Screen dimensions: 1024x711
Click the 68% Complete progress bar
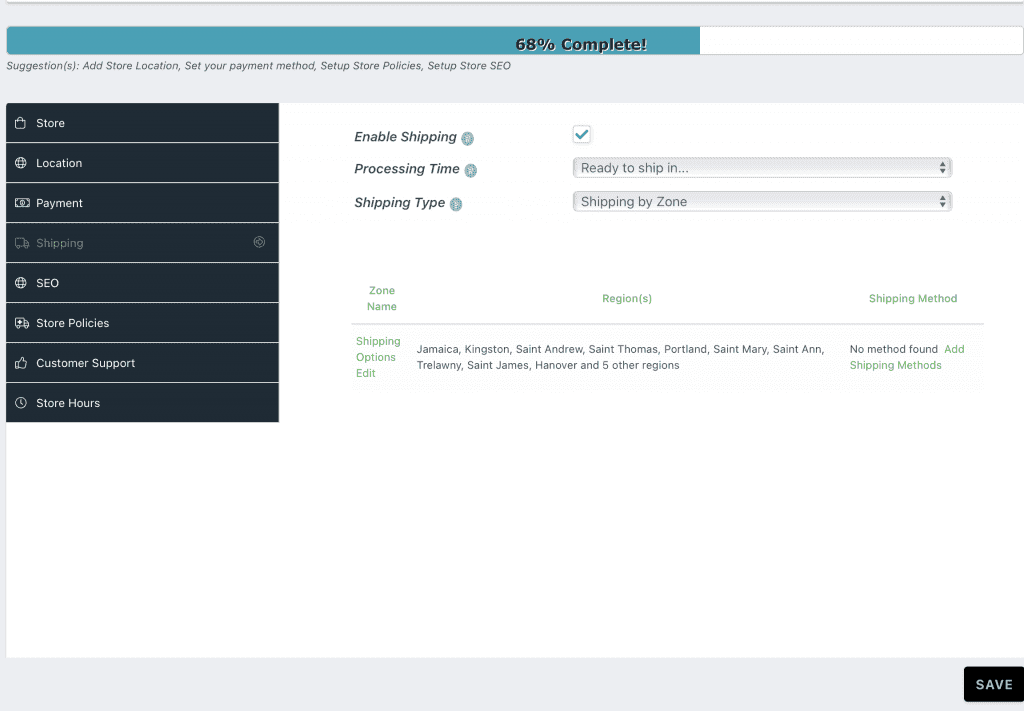click(515, 40)
